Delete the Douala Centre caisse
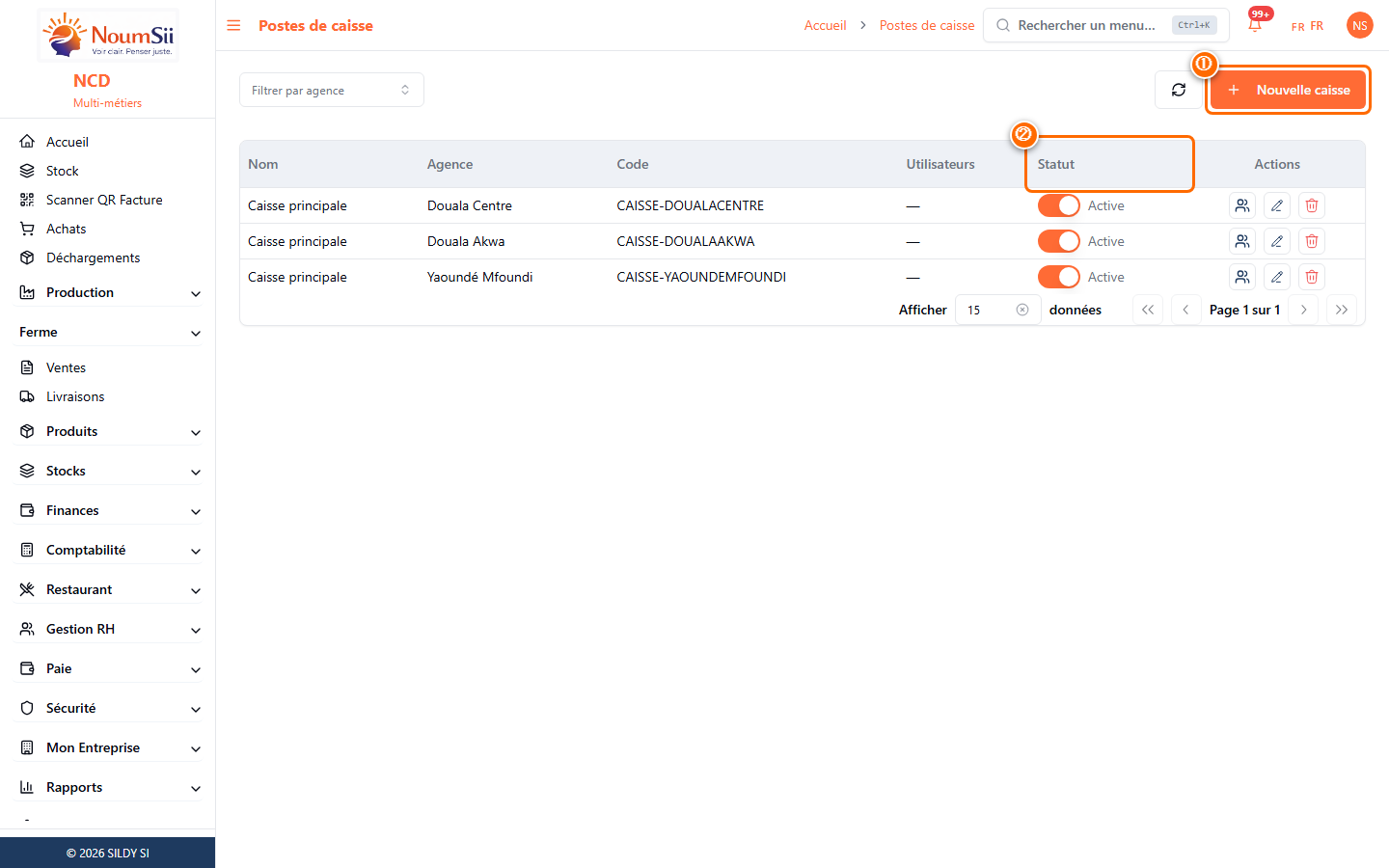This screenshot has height=868, width=1389. click(1312, 205)
